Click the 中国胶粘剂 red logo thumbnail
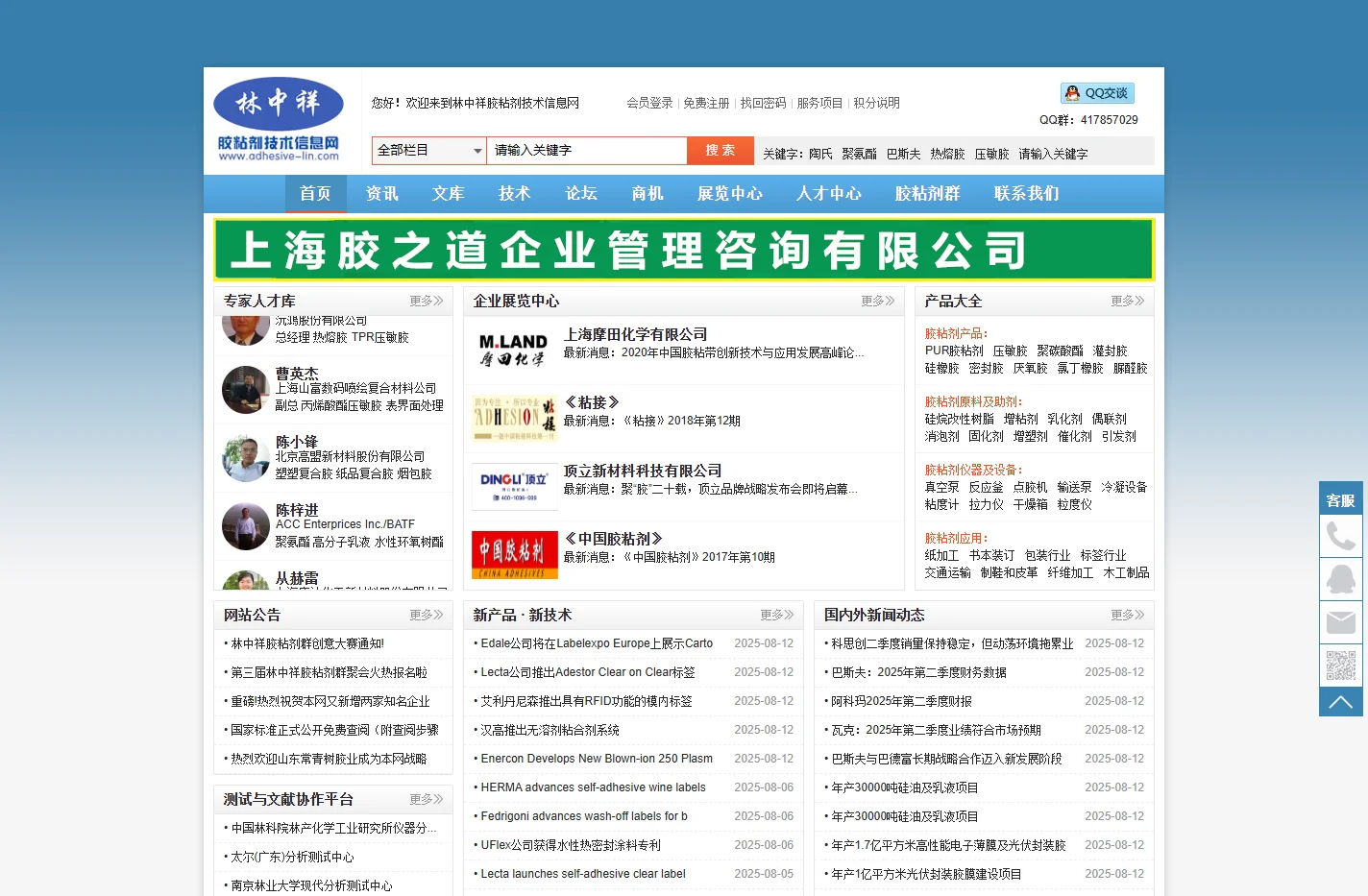The image size is (1368, 896). pyautogui.click(x=514, y=555)
